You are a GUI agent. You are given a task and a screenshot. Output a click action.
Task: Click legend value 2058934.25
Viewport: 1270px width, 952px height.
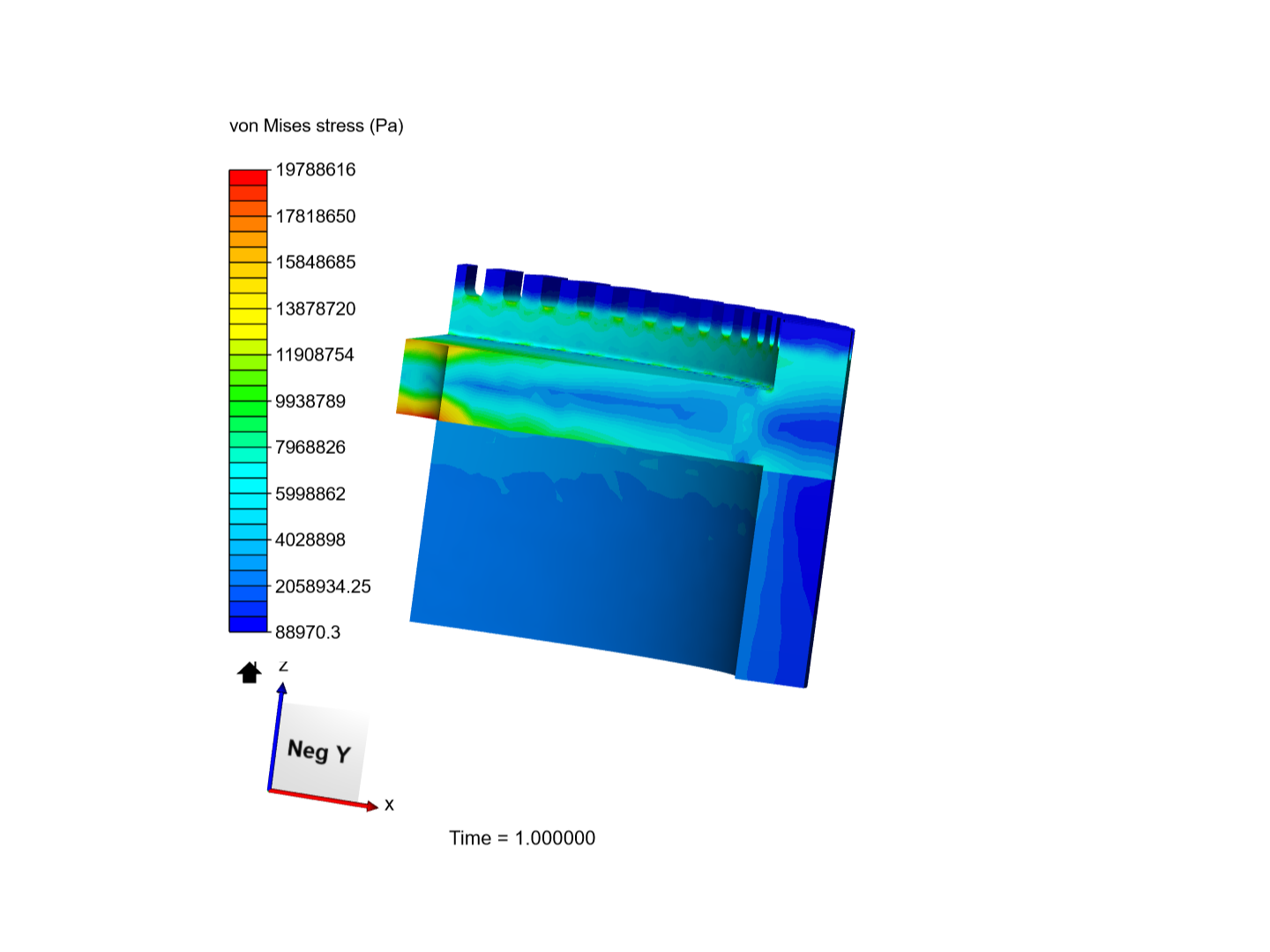click(323, 586)
